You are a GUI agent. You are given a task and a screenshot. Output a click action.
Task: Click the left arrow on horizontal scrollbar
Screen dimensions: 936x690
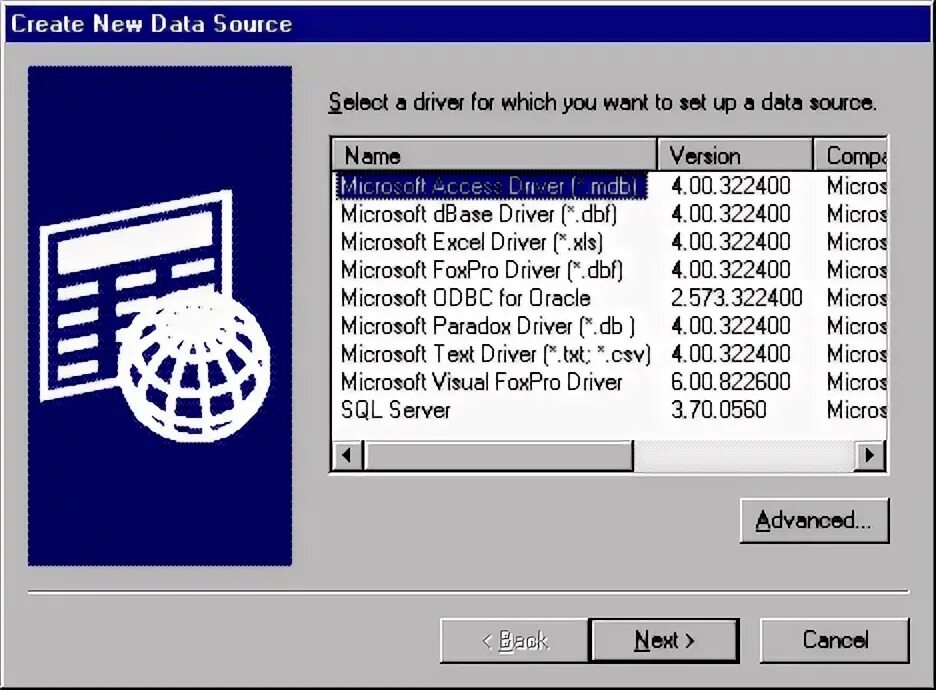click(x=347, y=455)
